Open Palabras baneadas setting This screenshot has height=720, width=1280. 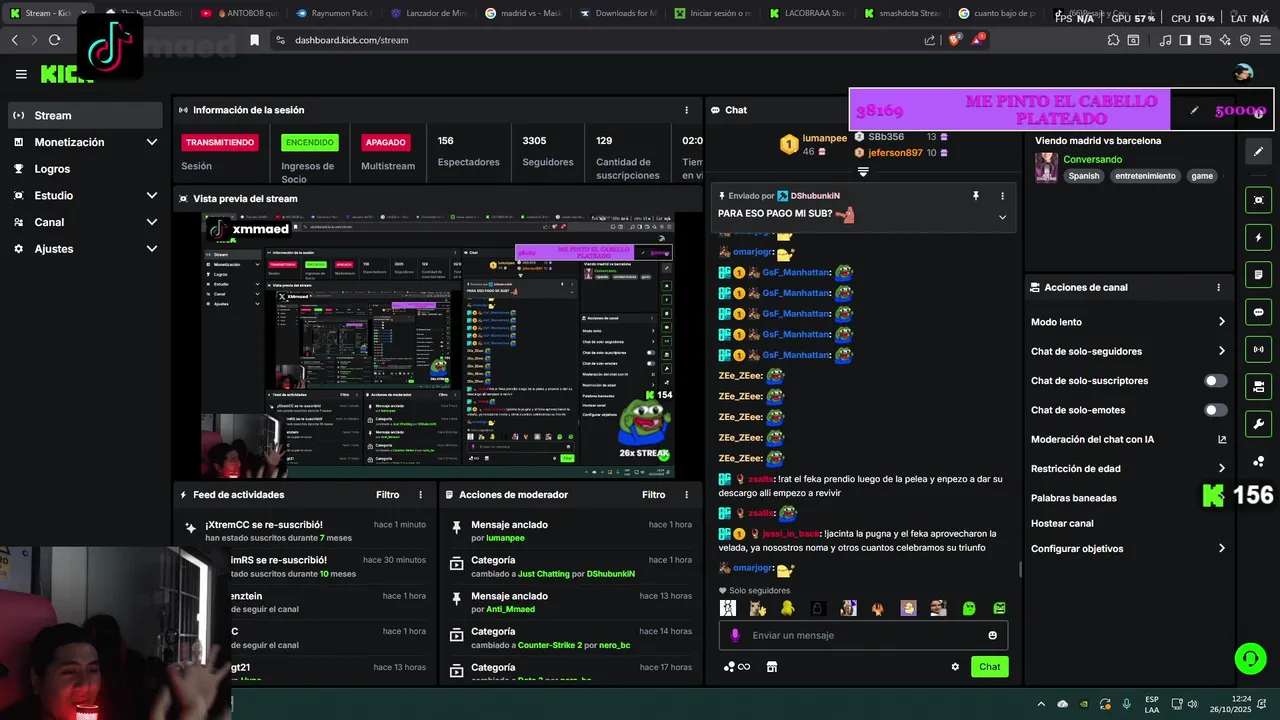pos(1074,498)
